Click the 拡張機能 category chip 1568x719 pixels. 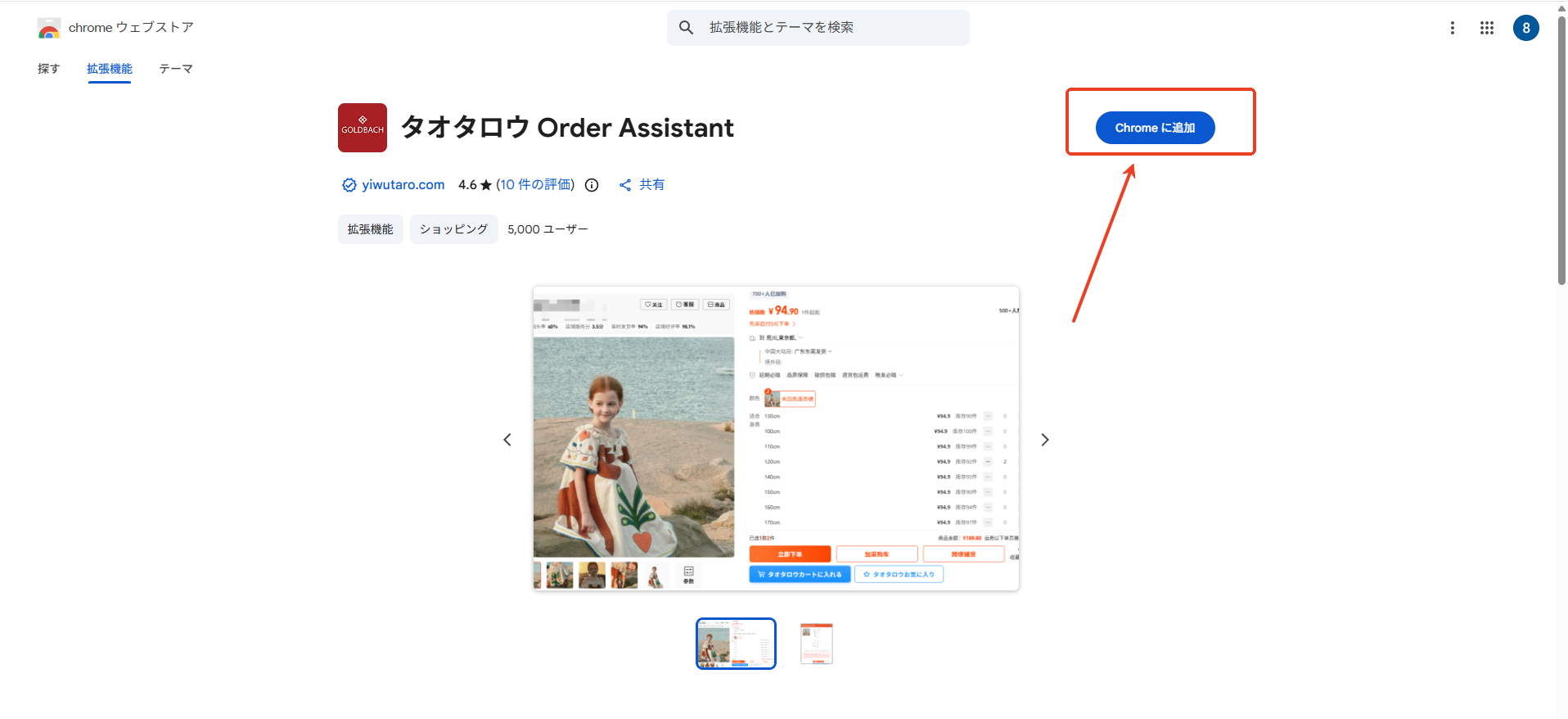point(371,229)
